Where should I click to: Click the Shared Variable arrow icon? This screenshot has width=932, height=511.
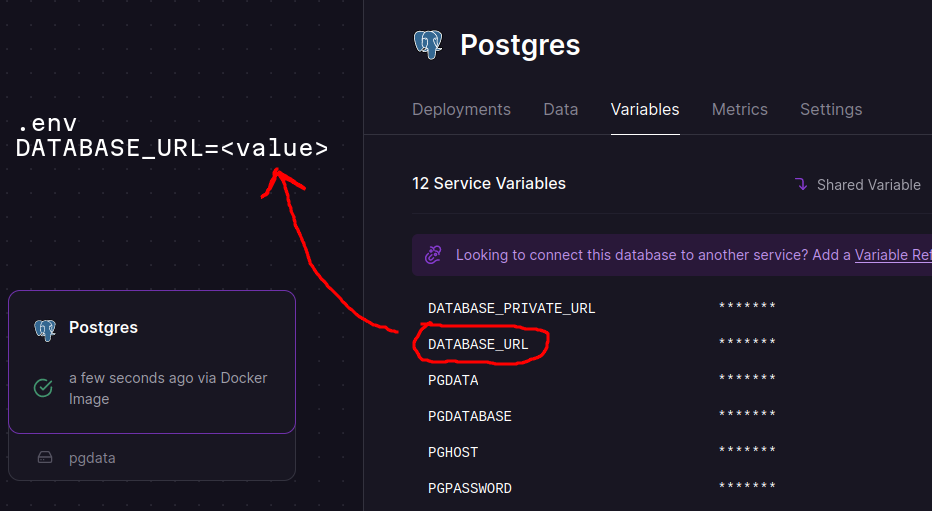801,184
